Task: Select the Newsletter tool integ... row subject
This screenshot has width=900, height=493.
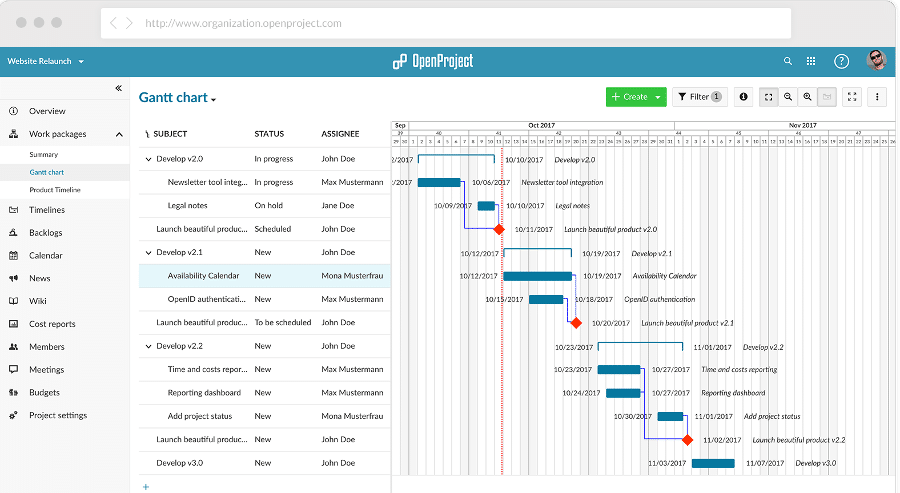Action: pos(207,183)
